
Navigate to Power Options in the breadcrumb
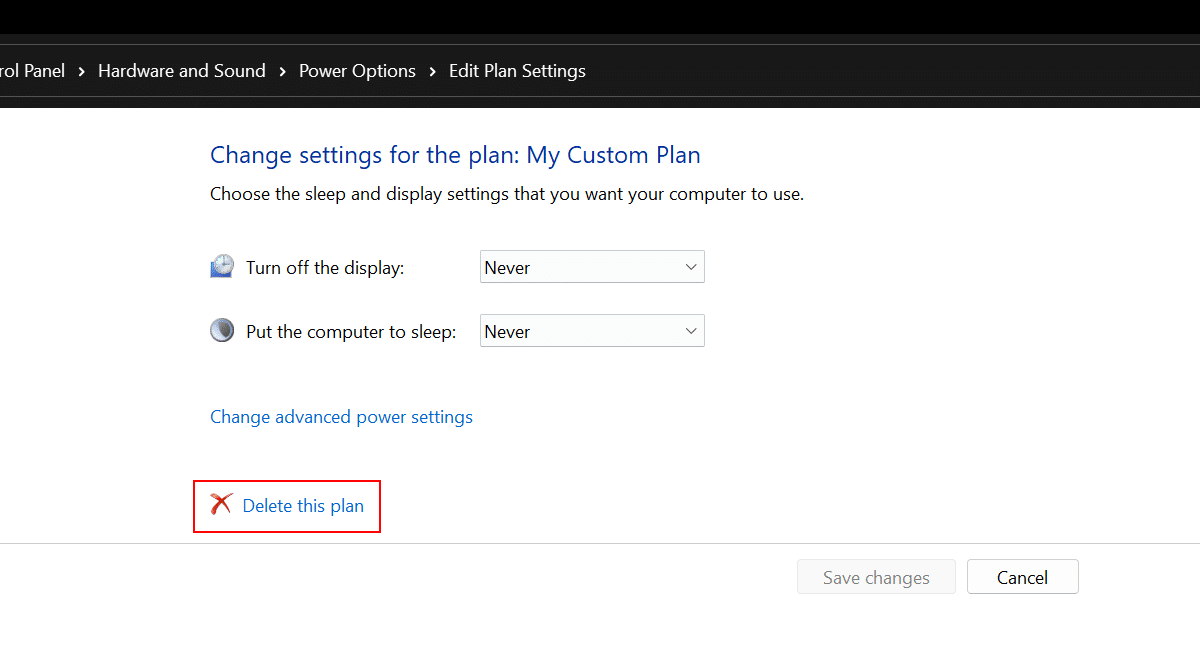357,71
